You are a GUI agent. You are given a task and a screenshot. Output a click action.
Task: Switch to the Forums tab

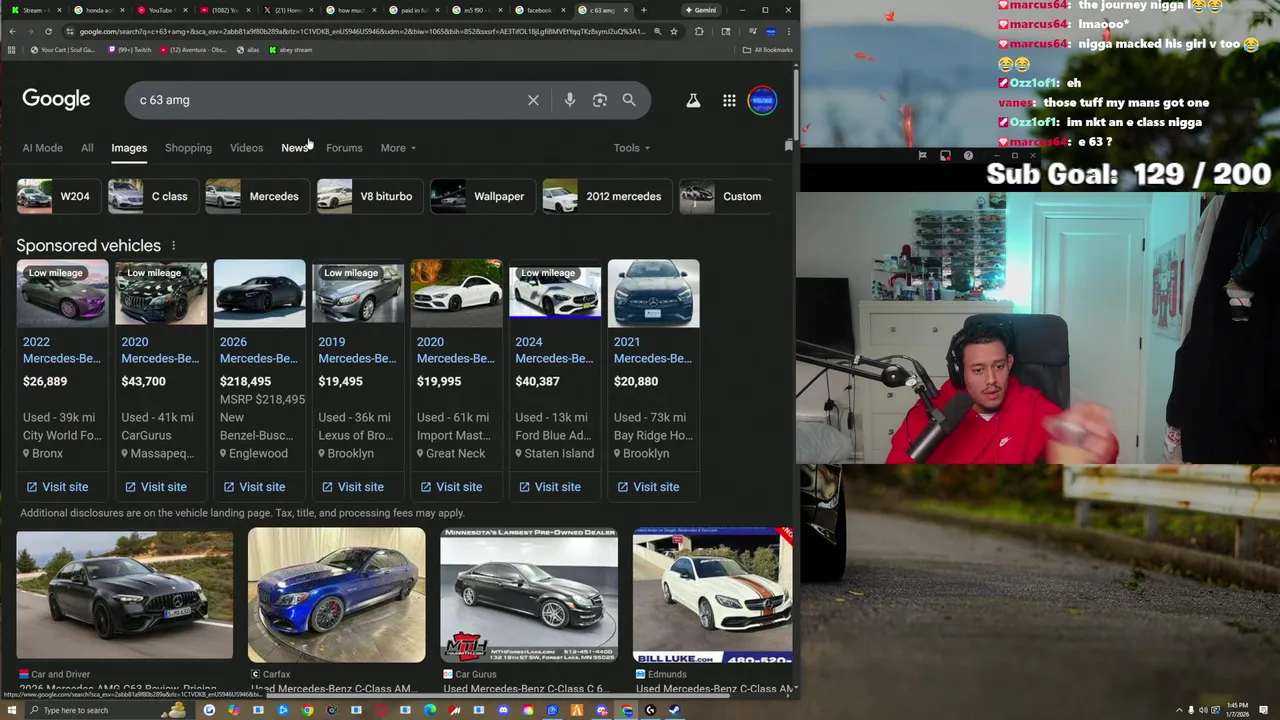pos(344,148)
